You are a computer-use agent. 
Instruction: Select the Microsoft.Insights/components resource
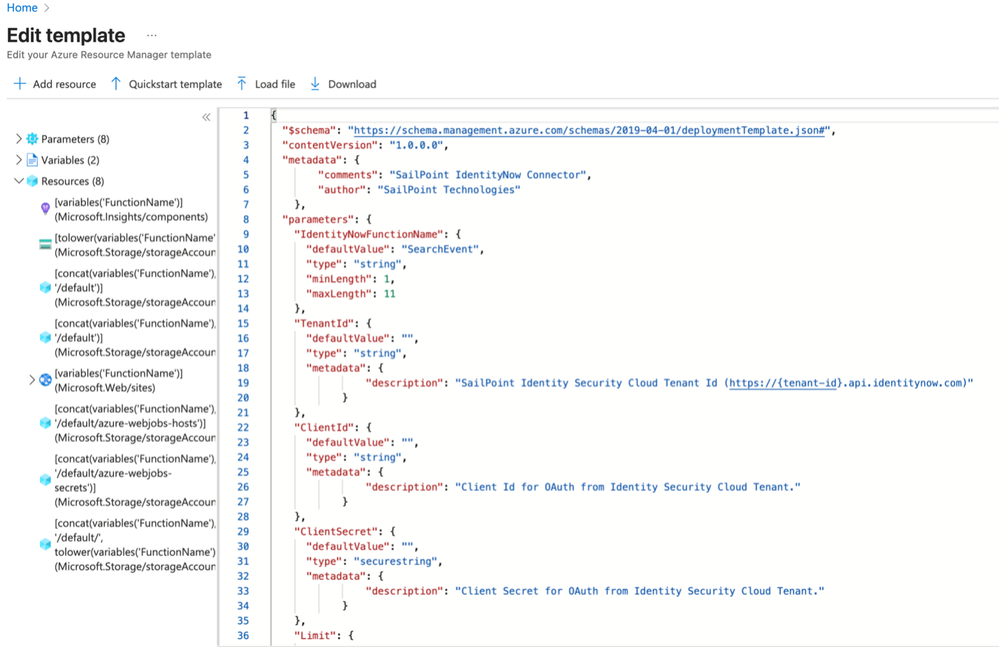point(131,210)
